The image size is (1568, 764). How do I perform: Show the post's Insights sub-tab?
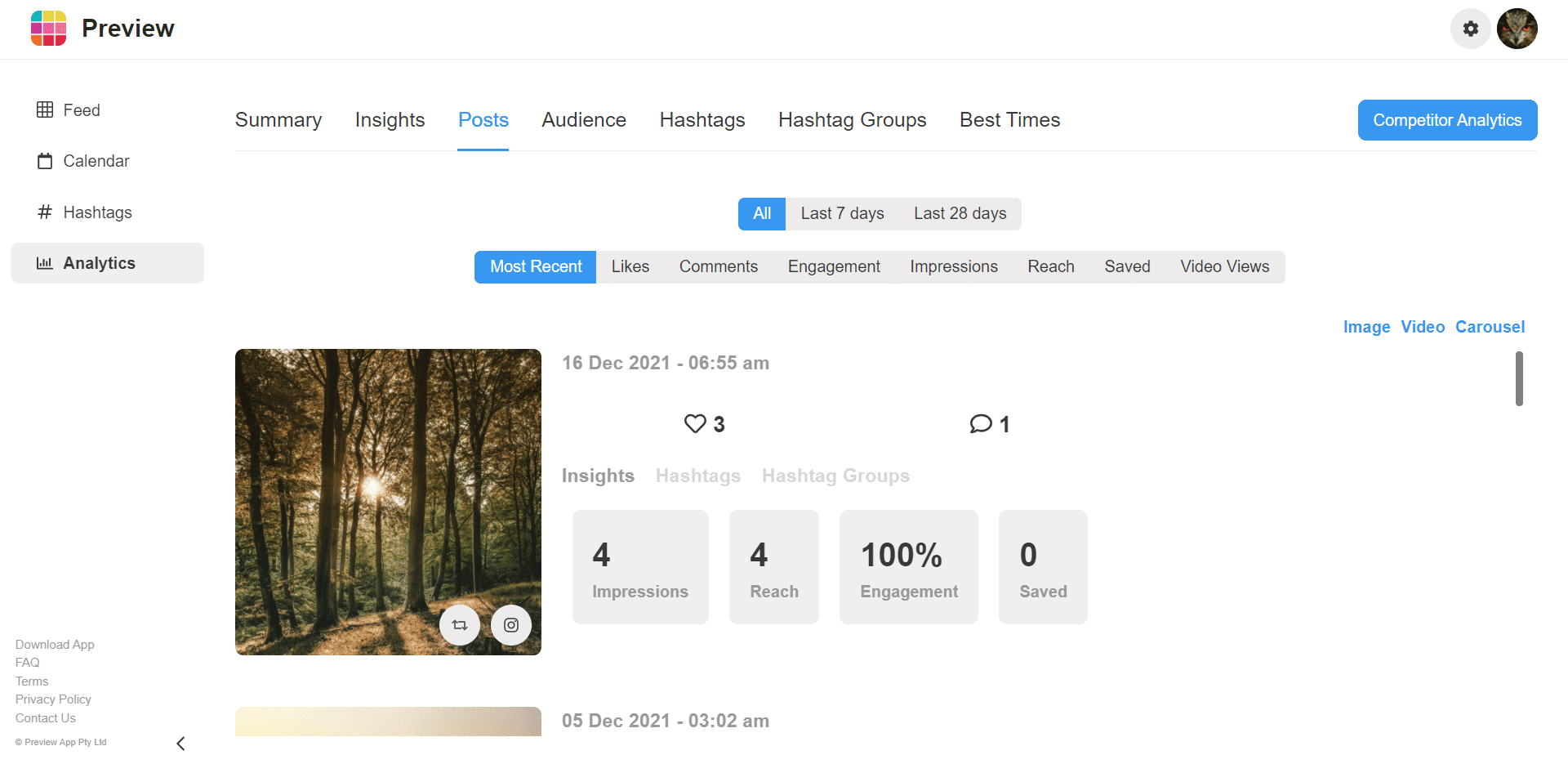(x=598, y=476)
